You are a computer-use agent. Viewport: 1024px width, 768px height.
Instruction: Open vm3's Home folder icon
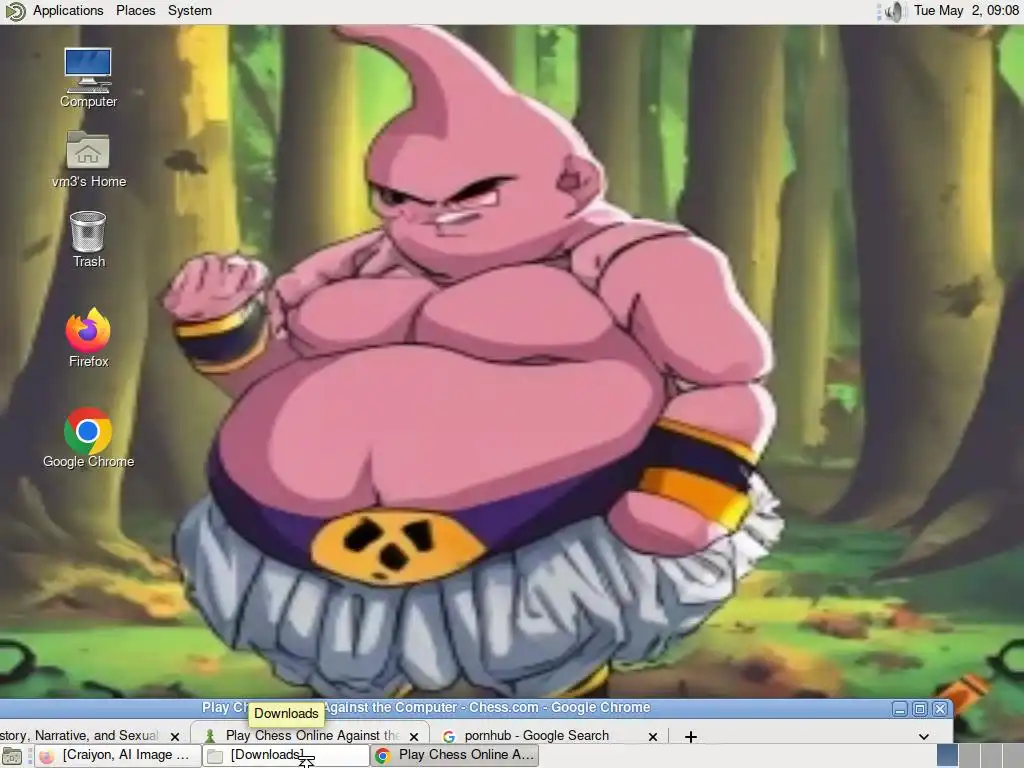(x=88, y=159)
